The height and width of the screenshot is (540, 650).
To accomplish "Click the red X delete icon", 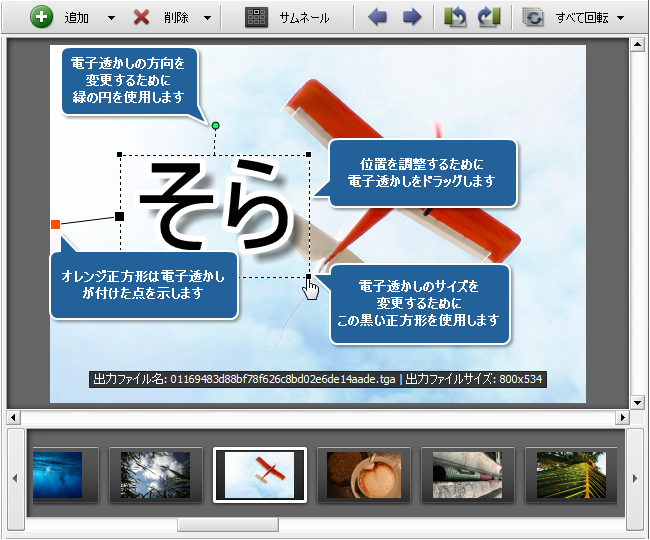I will [142, 17].
